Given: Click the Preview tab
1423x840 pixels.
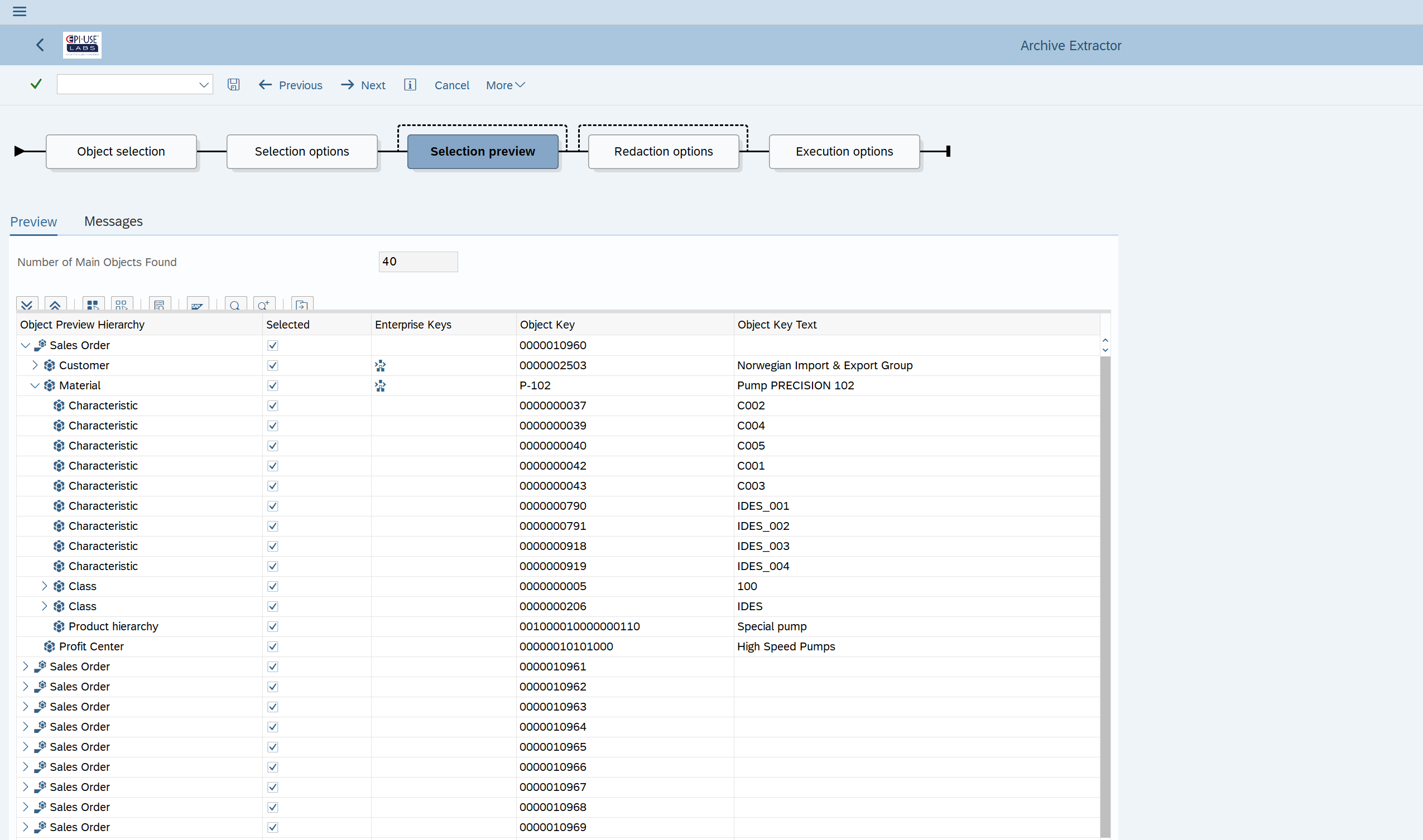Looking at the screenshot, I should [x=33, y=221].
